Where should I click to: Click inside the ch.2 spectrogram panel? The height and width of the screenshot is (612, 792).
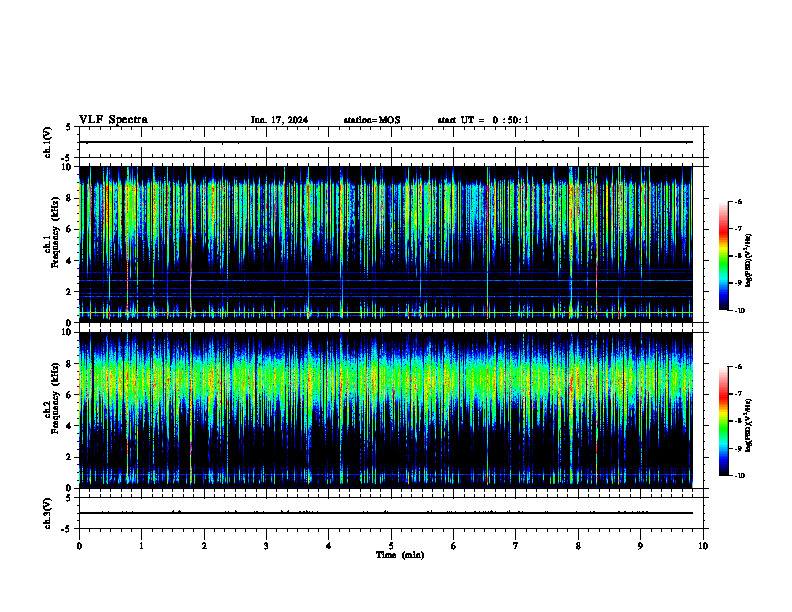tap(386, 410)
